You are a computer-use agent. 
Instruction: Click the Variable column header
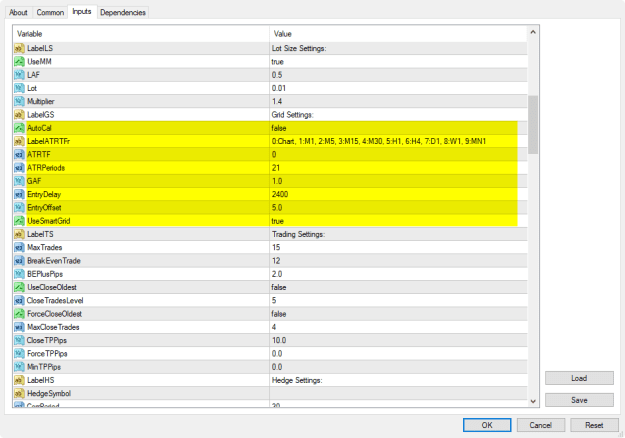coord(141,34)
